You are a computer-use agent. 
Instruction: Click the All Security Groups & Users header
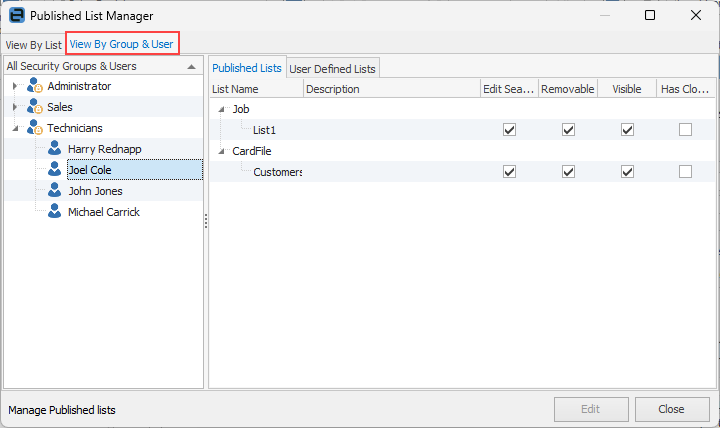(x=103, y=66)
